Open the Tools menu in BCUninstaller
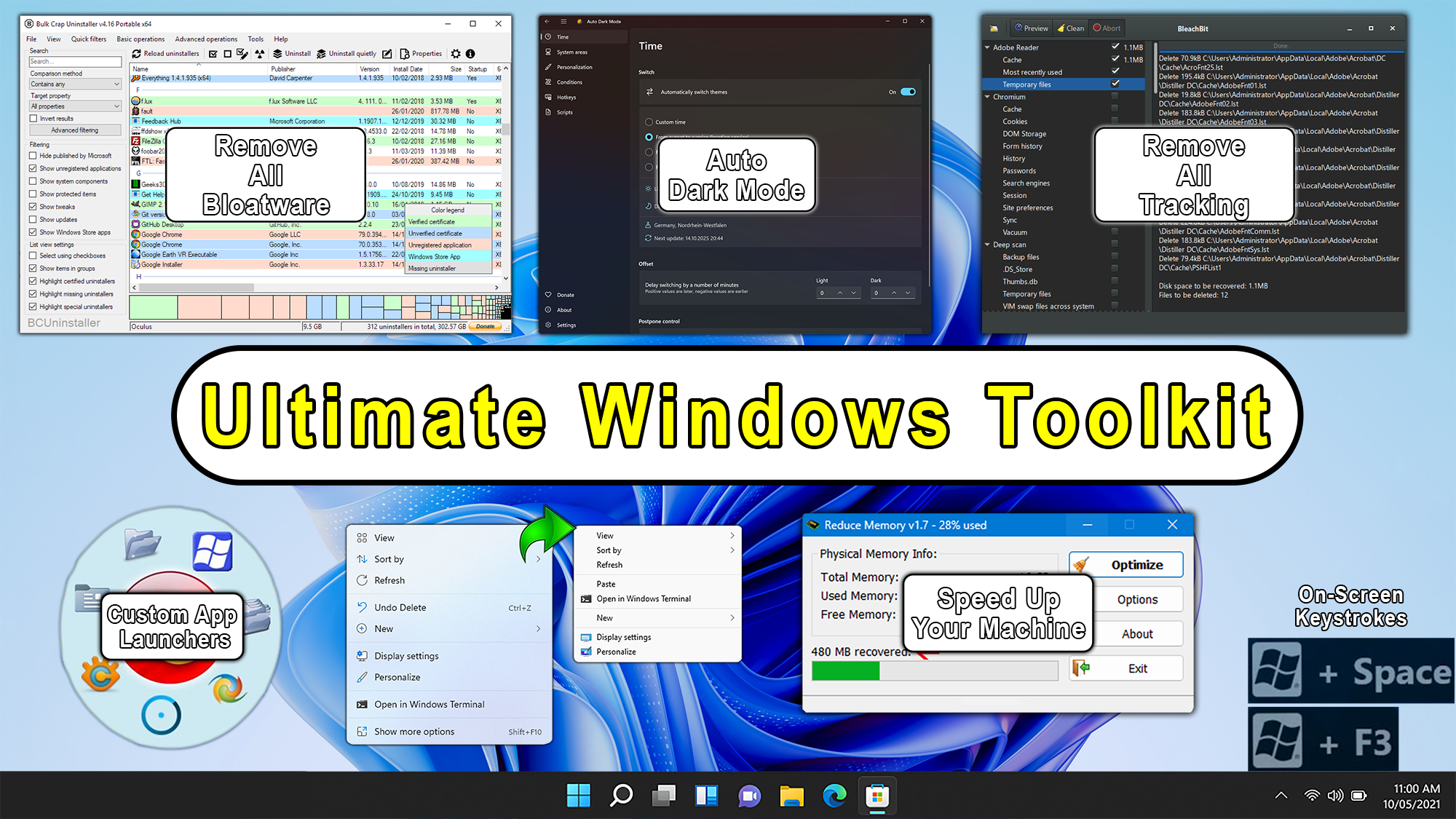The width and height of the screenshot is (1456, 819). tap(256, 39)
